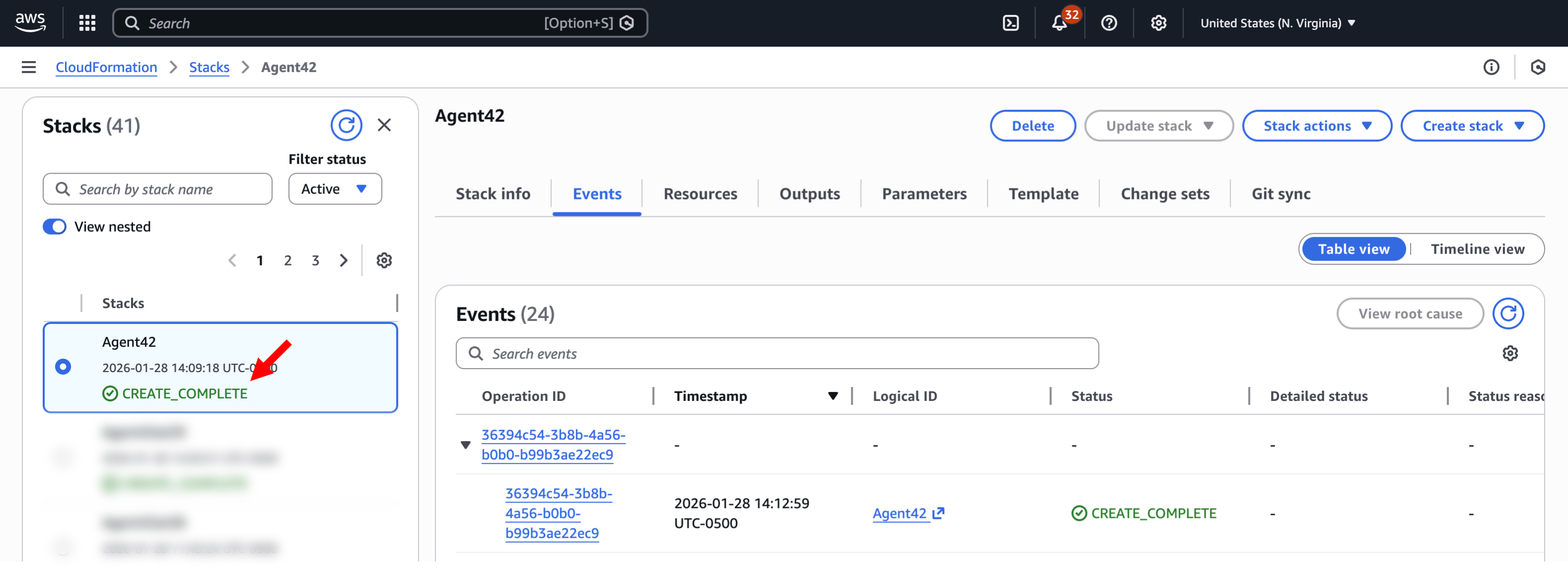Screen dimensions: 1568x576
Task: Click the help question mark icon
Action: tap(1108, 23)
